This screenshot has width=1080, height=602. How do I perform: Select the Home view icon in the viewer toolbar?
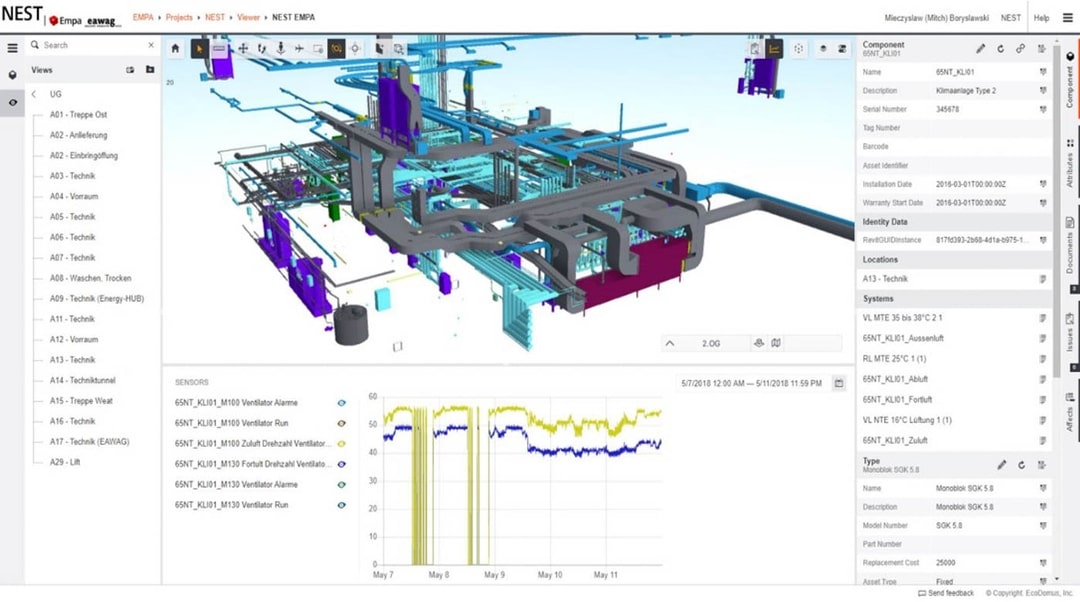(x=175, y=47)
